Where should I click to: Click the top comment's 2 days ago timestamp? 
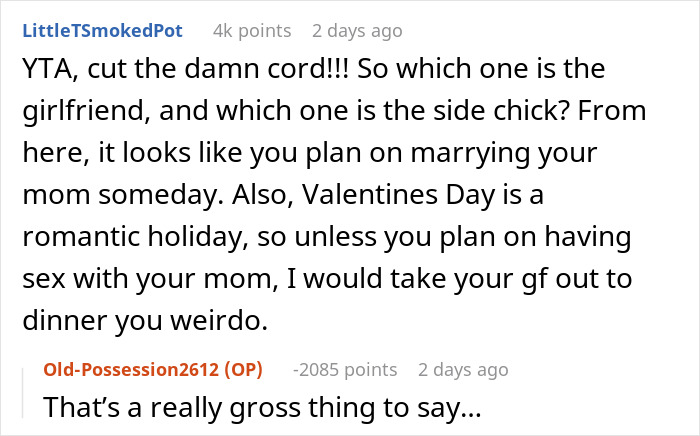(355, 30)
